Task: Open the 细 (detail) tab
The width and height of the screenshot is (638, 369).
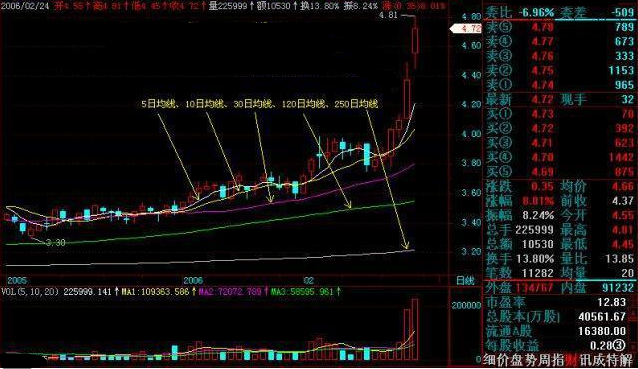Action: [489, 360]
